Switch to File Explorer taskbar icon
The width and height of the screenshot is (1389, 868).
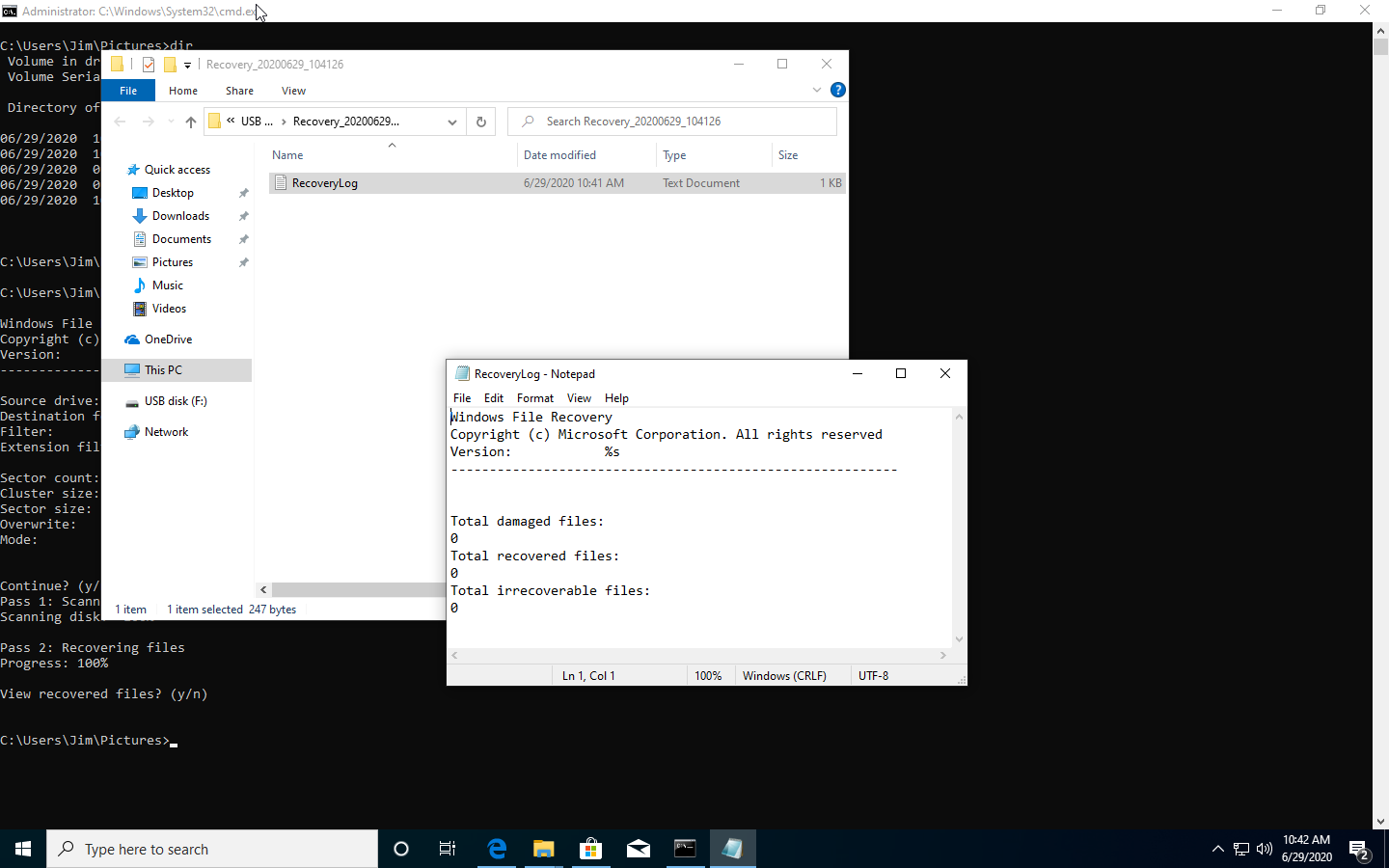[x=544, y=849]
